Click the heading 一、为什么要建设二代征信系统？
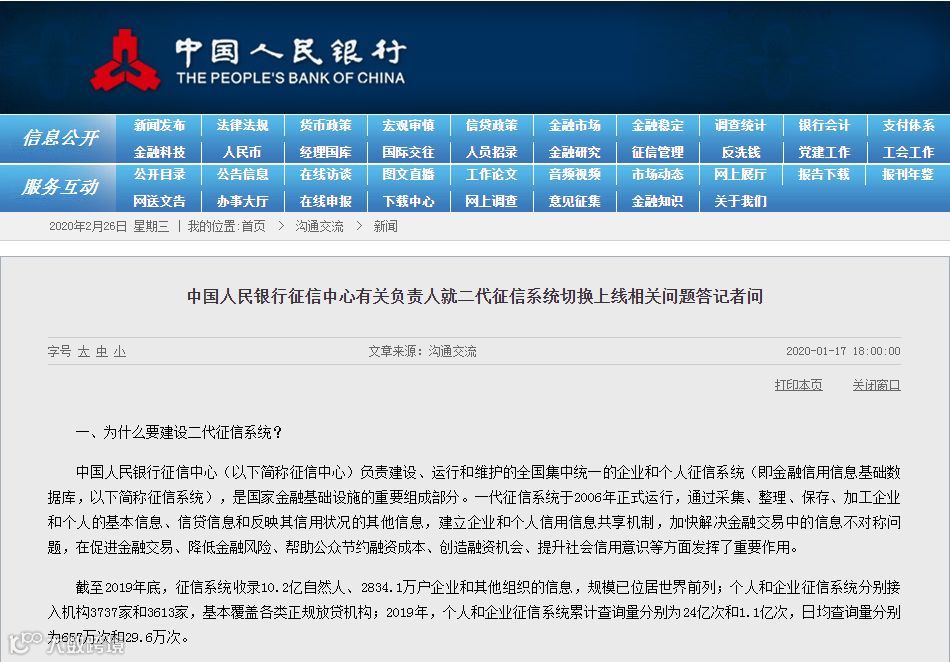 tap(179, 432)
